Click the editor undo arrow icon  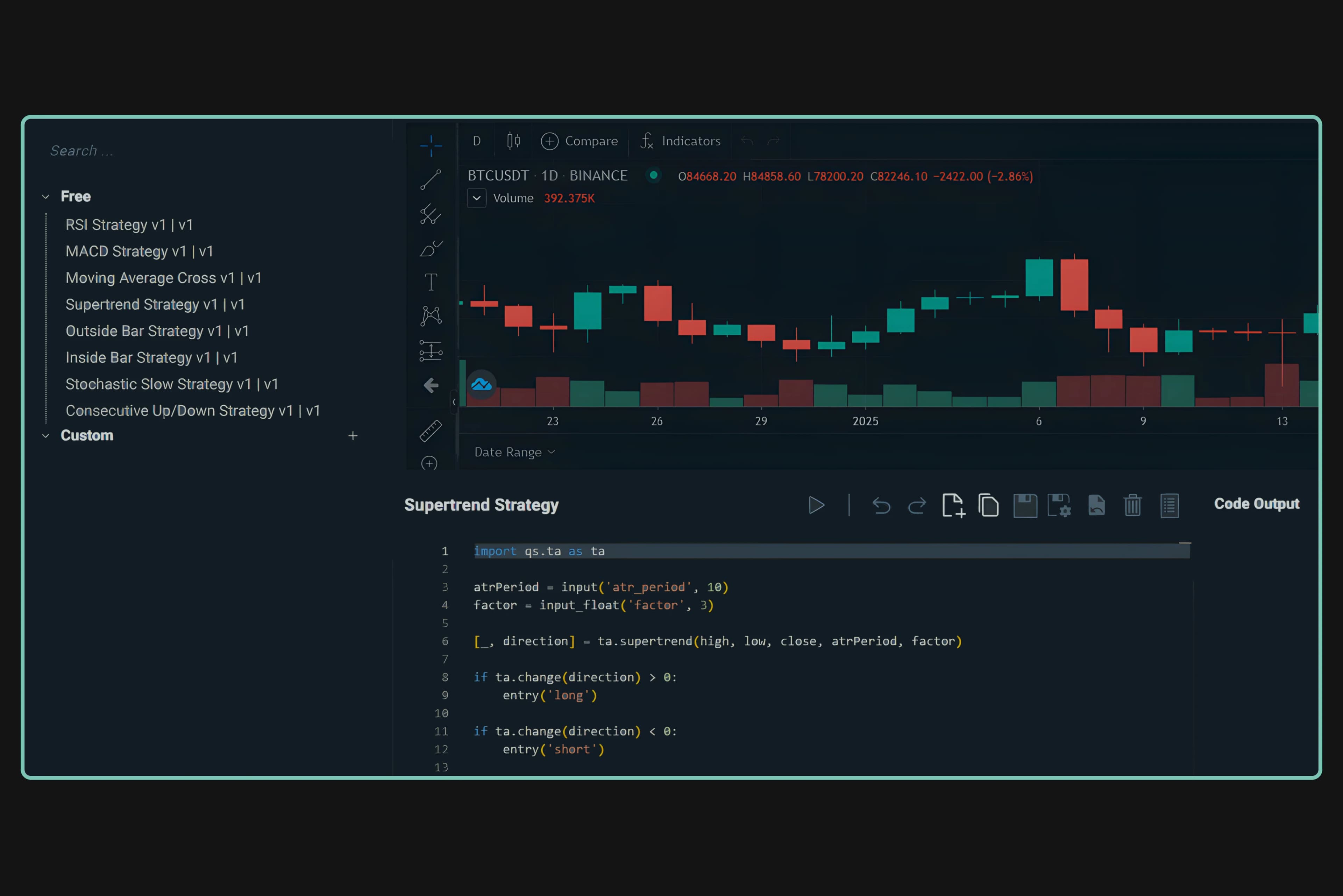point(881,506)
